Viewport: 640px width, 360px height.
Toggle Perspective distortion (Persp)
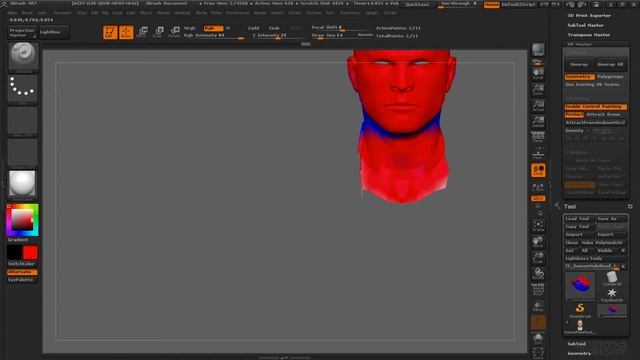coord(538,137)
